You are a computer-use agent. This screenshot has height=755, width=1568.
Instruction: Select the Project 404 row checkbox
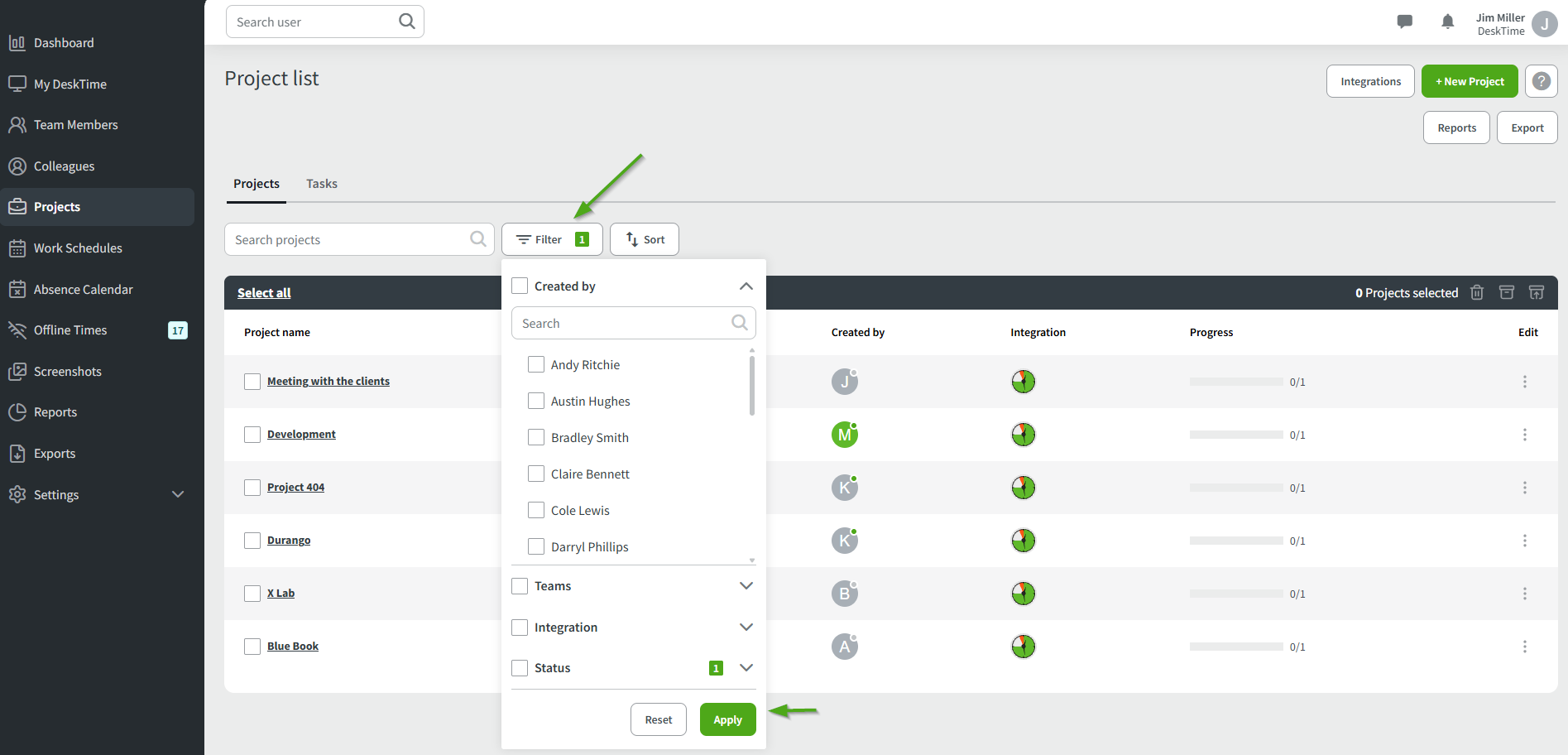click(252, 488)
